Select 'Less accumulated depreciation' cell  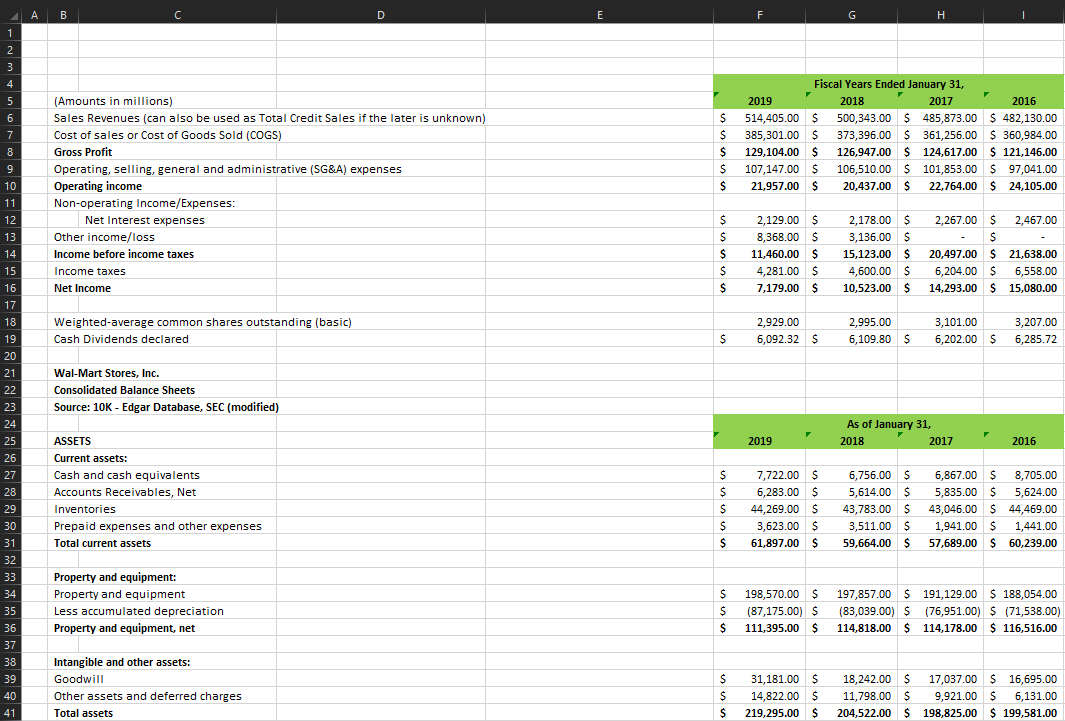(x=139, y=610)
